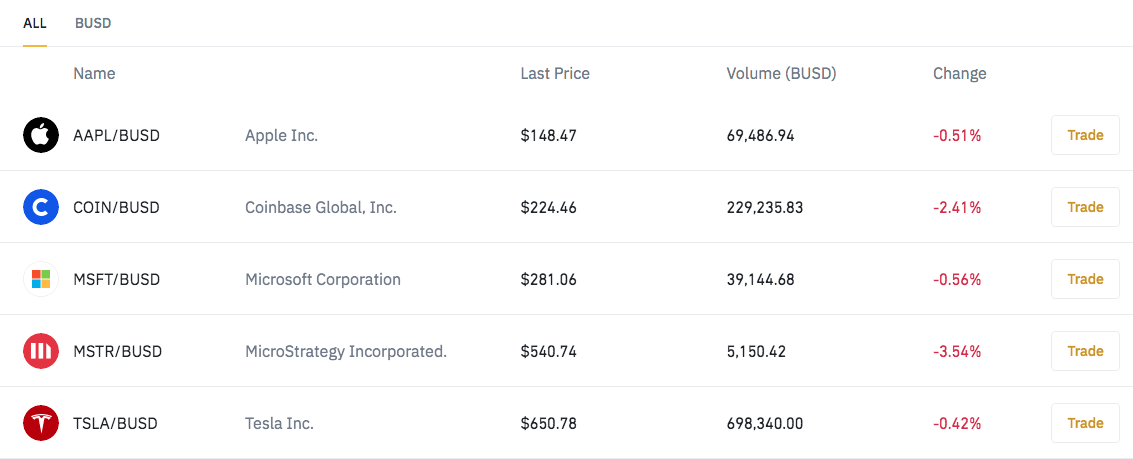The width and height of the screenshot is (1133, 459).
Task: Open the Microsoft Corporation row
Action: 566,279
